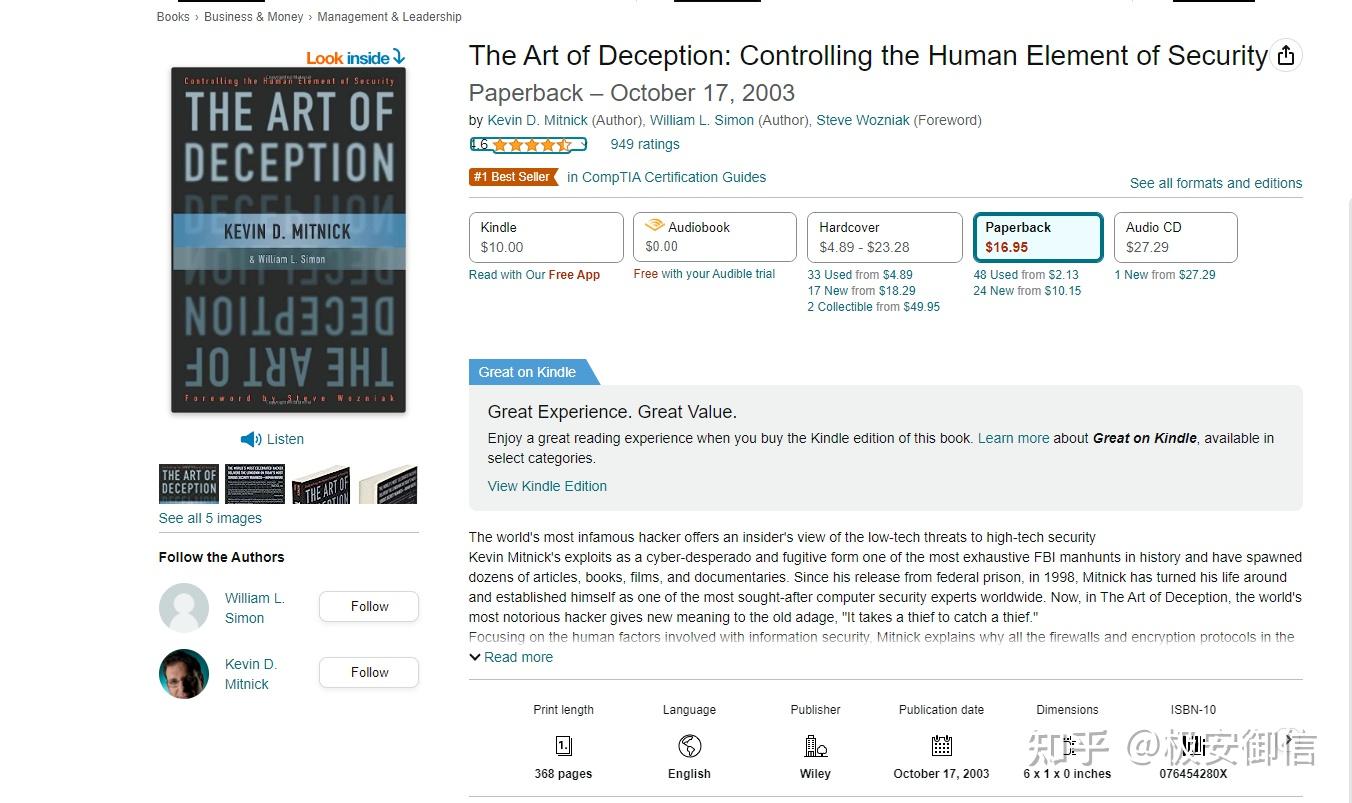Screen dimensions: 1352x803
Task: Open the star rating popover
Action: point(528,145)
